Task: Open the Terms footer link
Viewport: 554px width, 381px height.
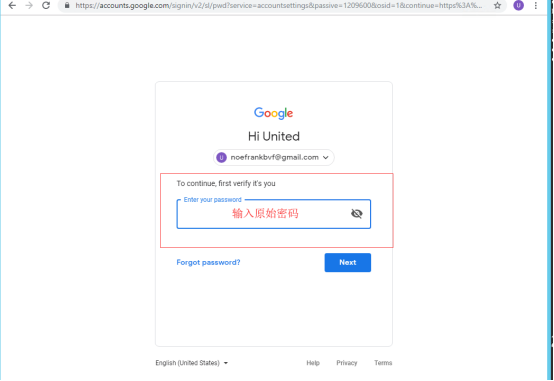Action: 383,363
